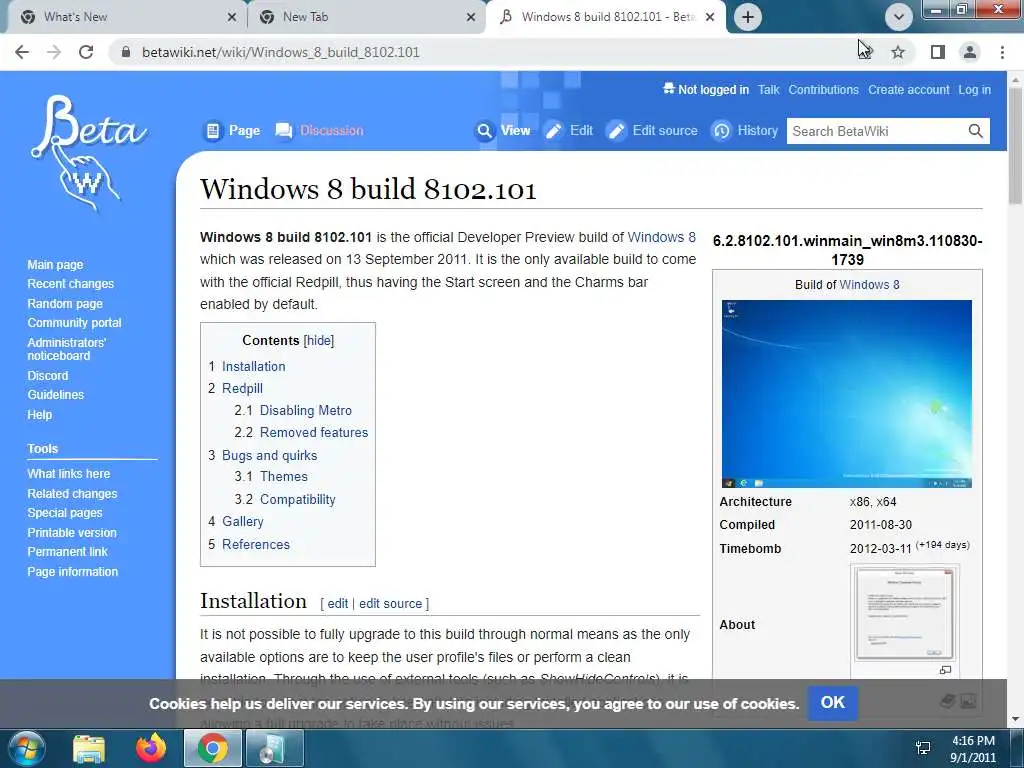Open Page information
The height and width of the screenshot is (768, 1024).
[x=72, y=571]
